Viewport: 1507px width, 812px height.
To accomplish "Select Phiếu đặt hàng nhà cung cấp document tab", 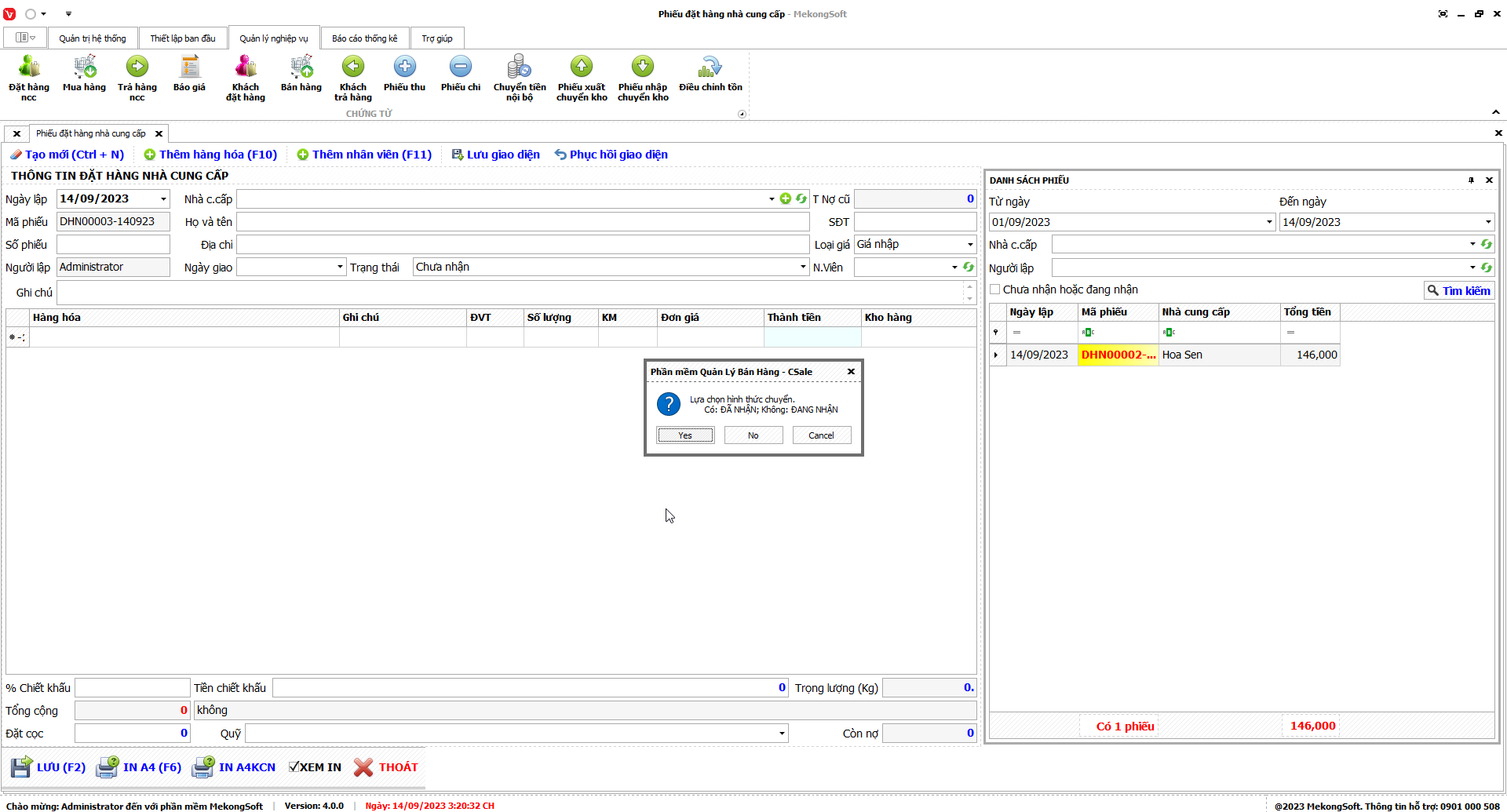I will [91, 133].
